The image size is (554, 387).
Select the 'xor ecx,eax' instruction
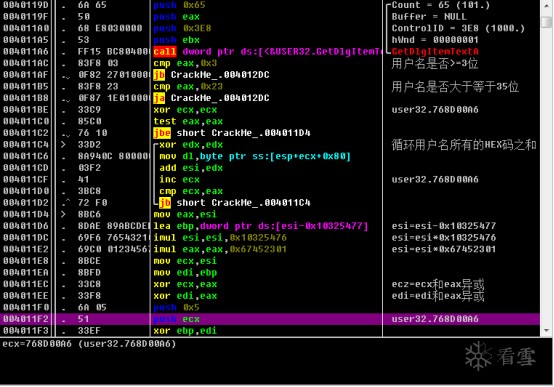point(185,285)
